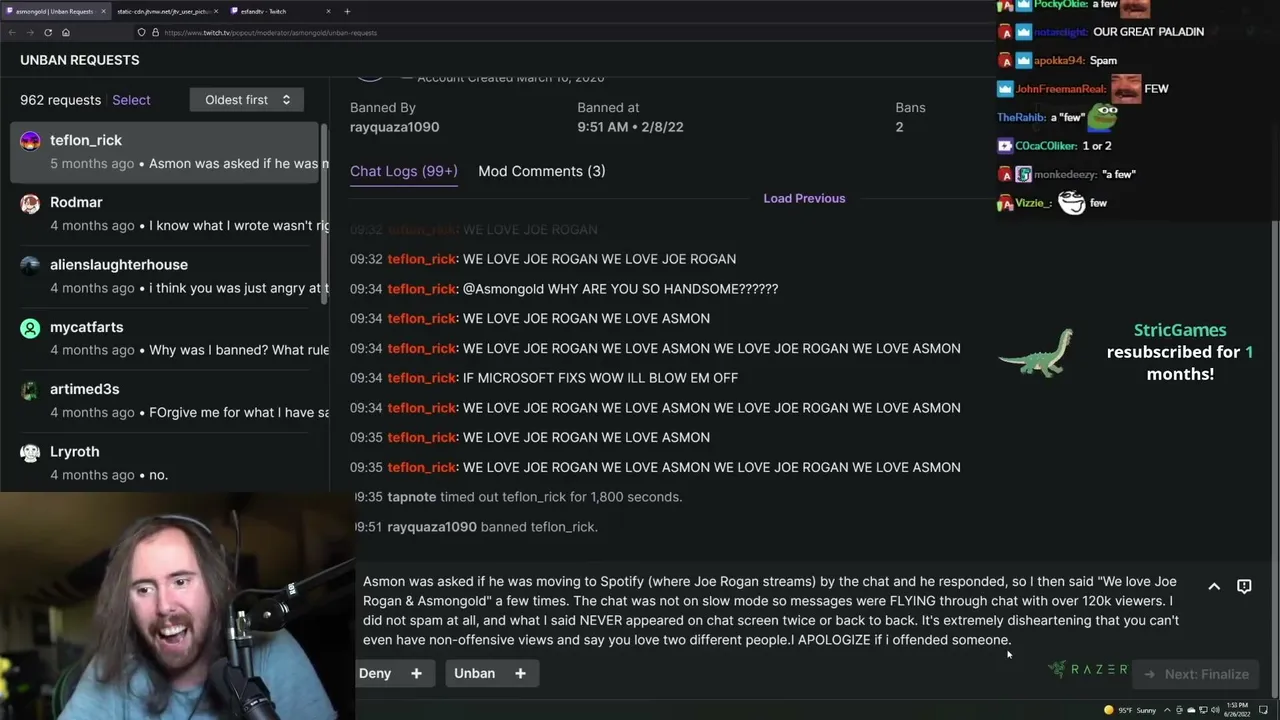The height and width of the screenshot is (720, 1280).
Task: Switch to the esfandtv - Twitch tab
Action: pyautogui.click(x=281, y=11)
